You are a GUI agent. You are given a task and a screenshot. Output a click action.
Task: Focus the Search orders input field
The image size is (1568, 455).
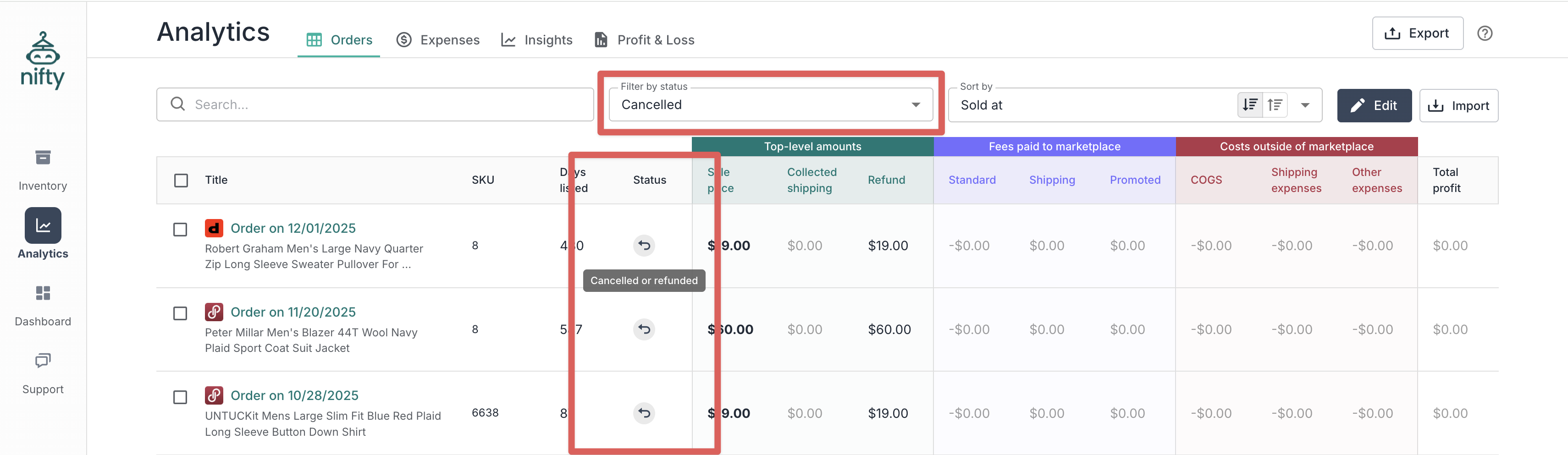tap(383, 104)
